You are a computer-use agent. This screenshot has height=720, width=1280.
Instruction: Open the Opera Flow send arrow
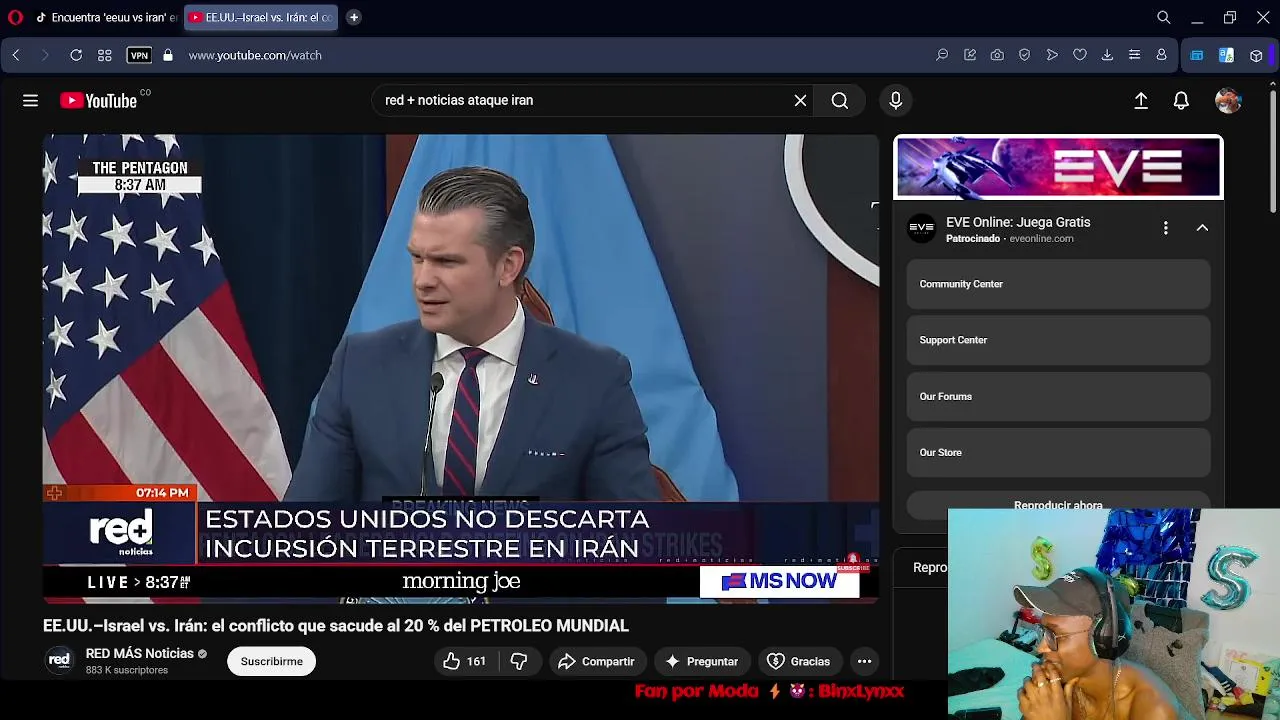1052,55
